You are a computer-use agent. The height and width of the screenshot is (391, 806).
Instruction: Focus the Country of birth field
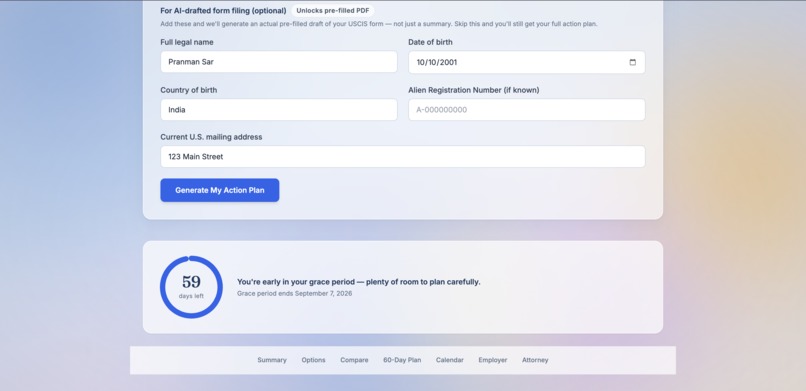279,109
